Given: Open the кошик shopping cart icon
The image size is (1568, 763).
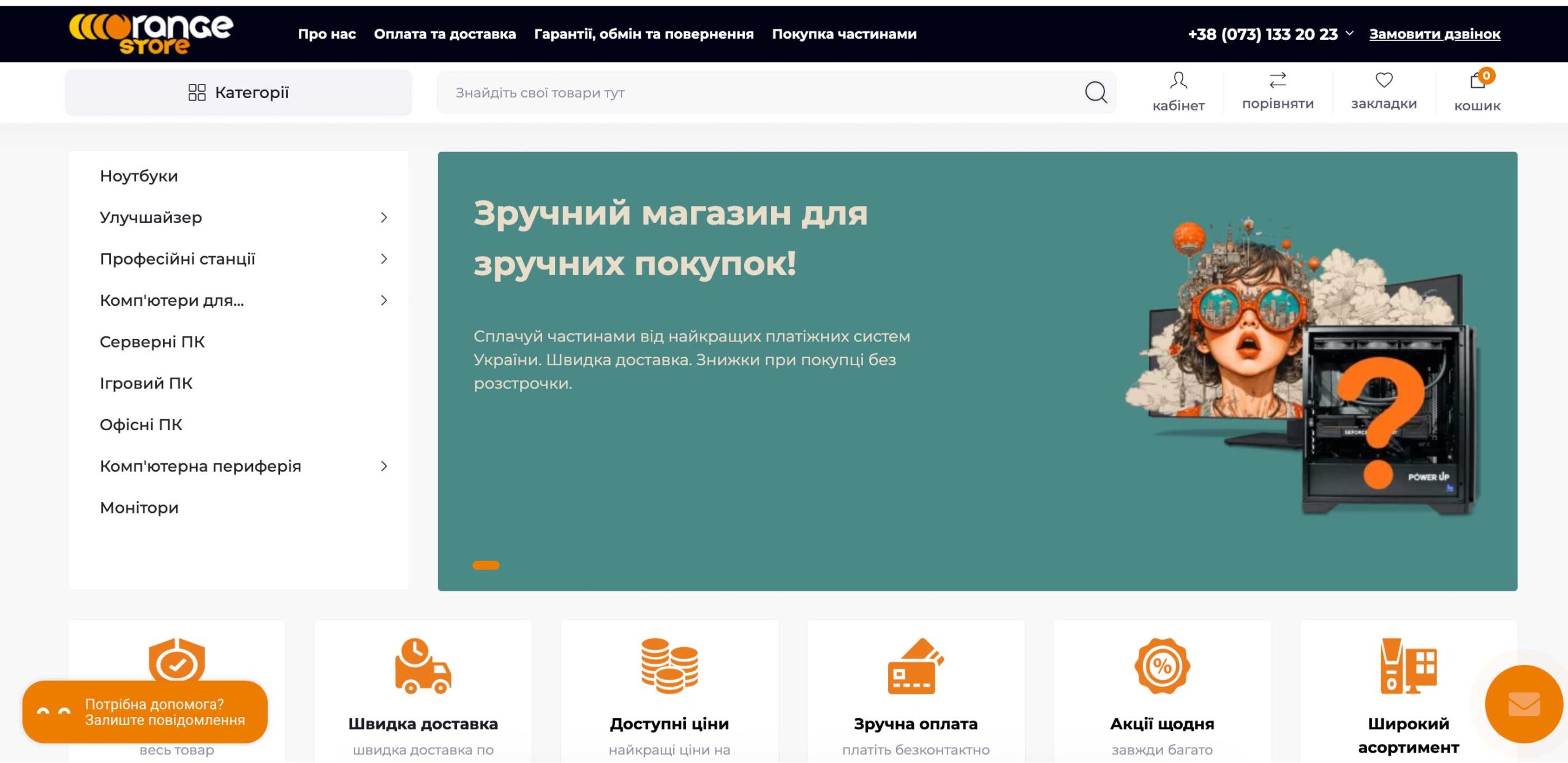Looking at the screenshot, I should 1477,80.
